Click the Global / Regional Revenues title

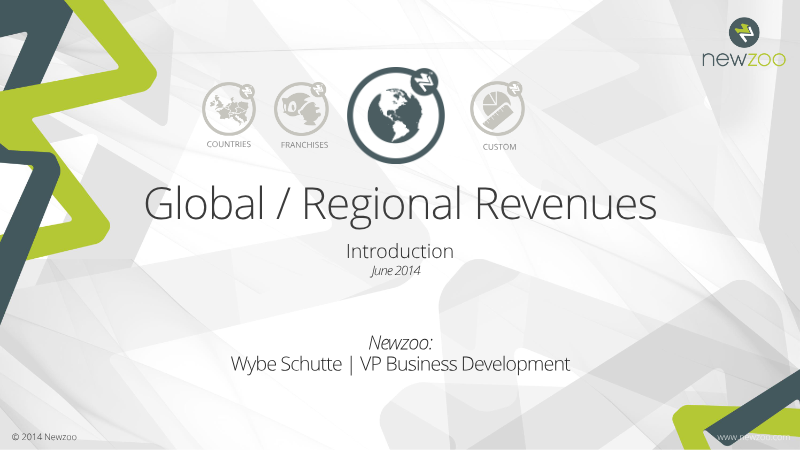[x=400, y=204]
